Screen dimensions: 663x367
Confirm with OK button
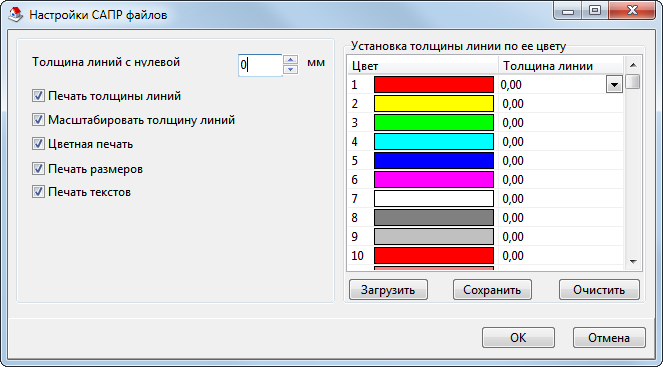pyautogui.click(x=518, y=337)
